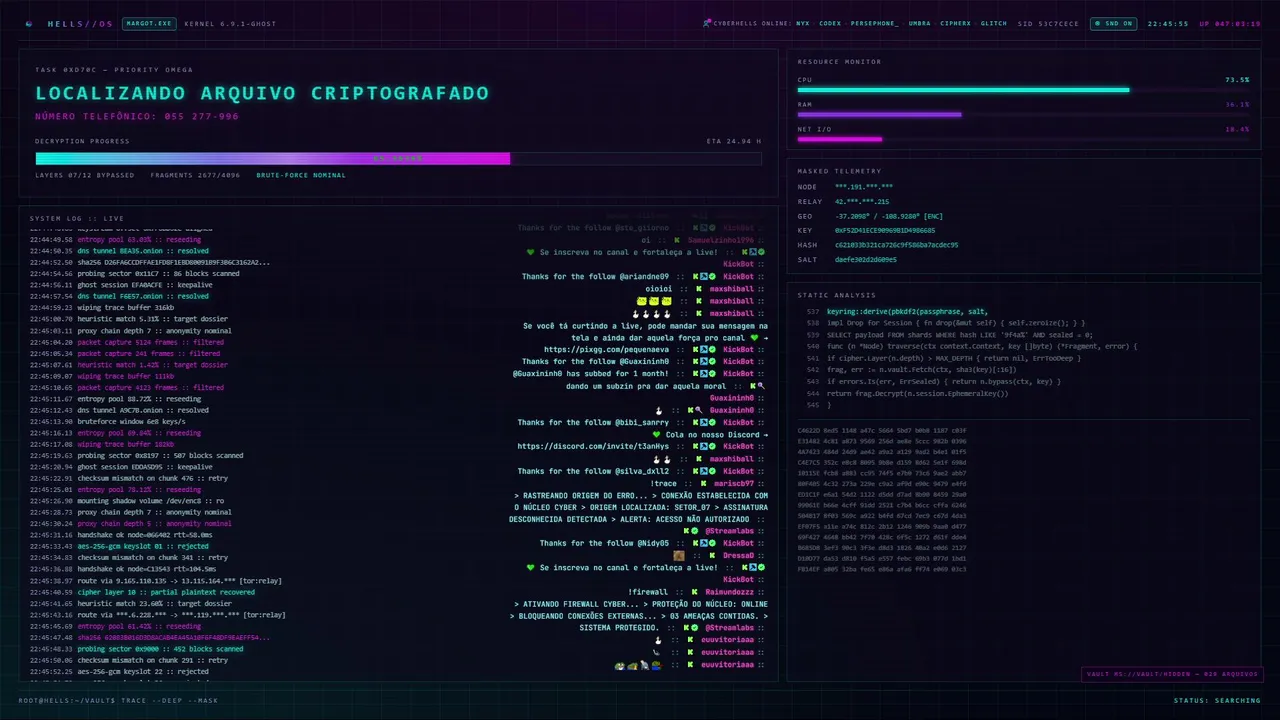Click the NET I/O usage bar
Screen dimensions: 1280x720
[1023, 139]
